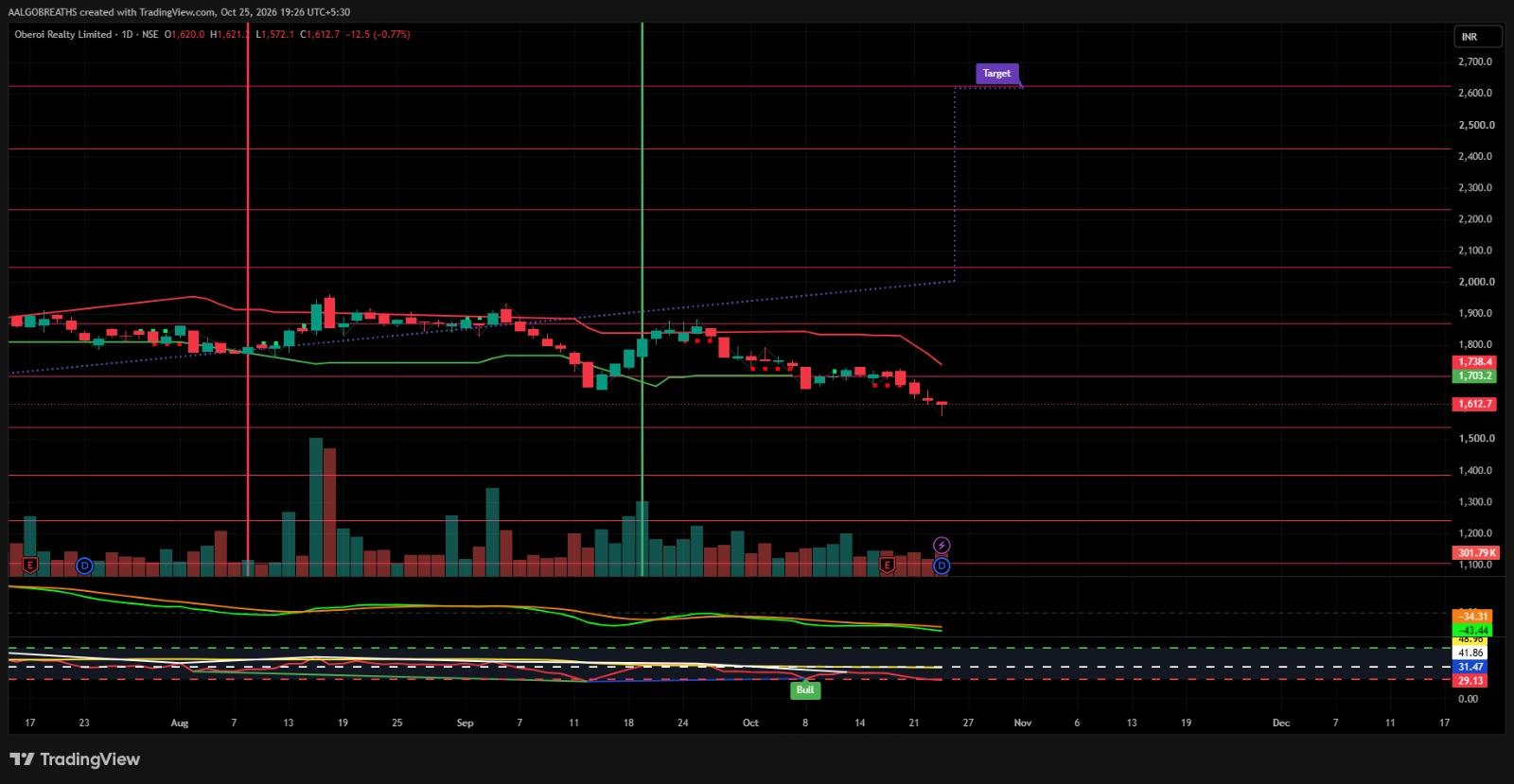The width and height of the screenshot is (1514, 784).
Task: Click the earnings E marker near July 17
Action: [x=30, y=566]
